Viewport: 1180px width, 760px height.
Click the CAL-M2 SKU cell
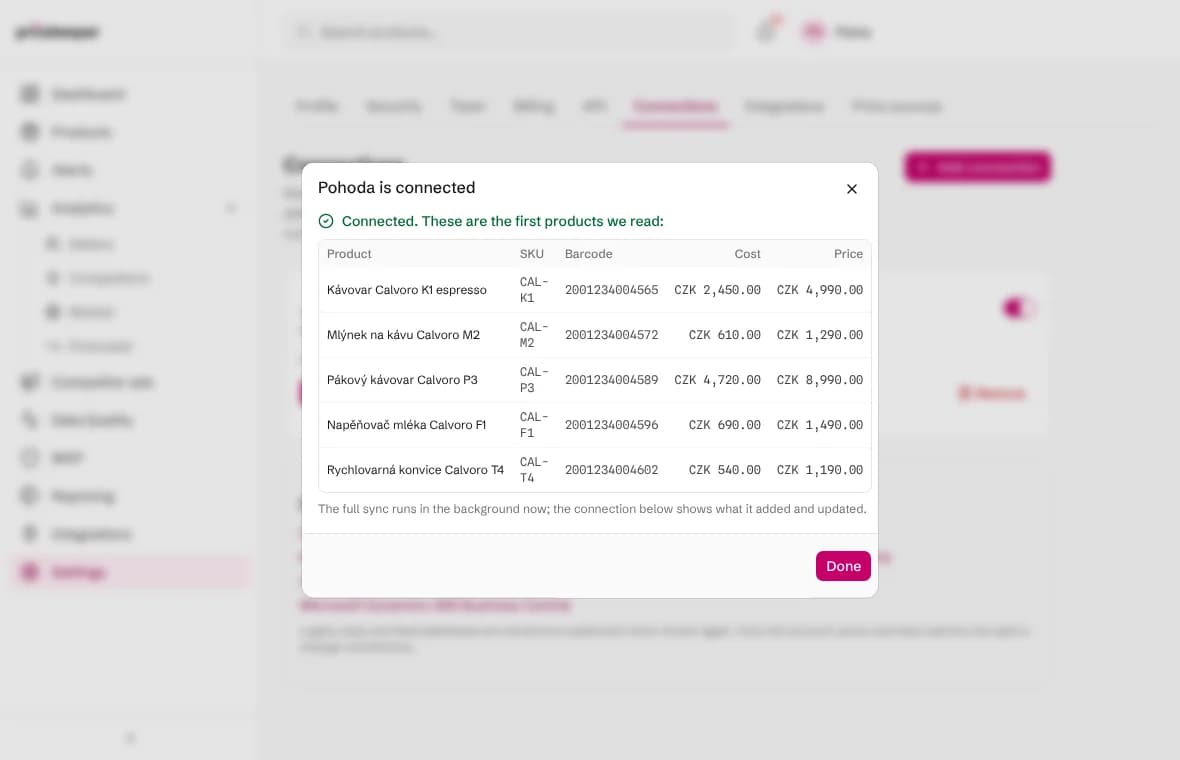coord(534,335)
